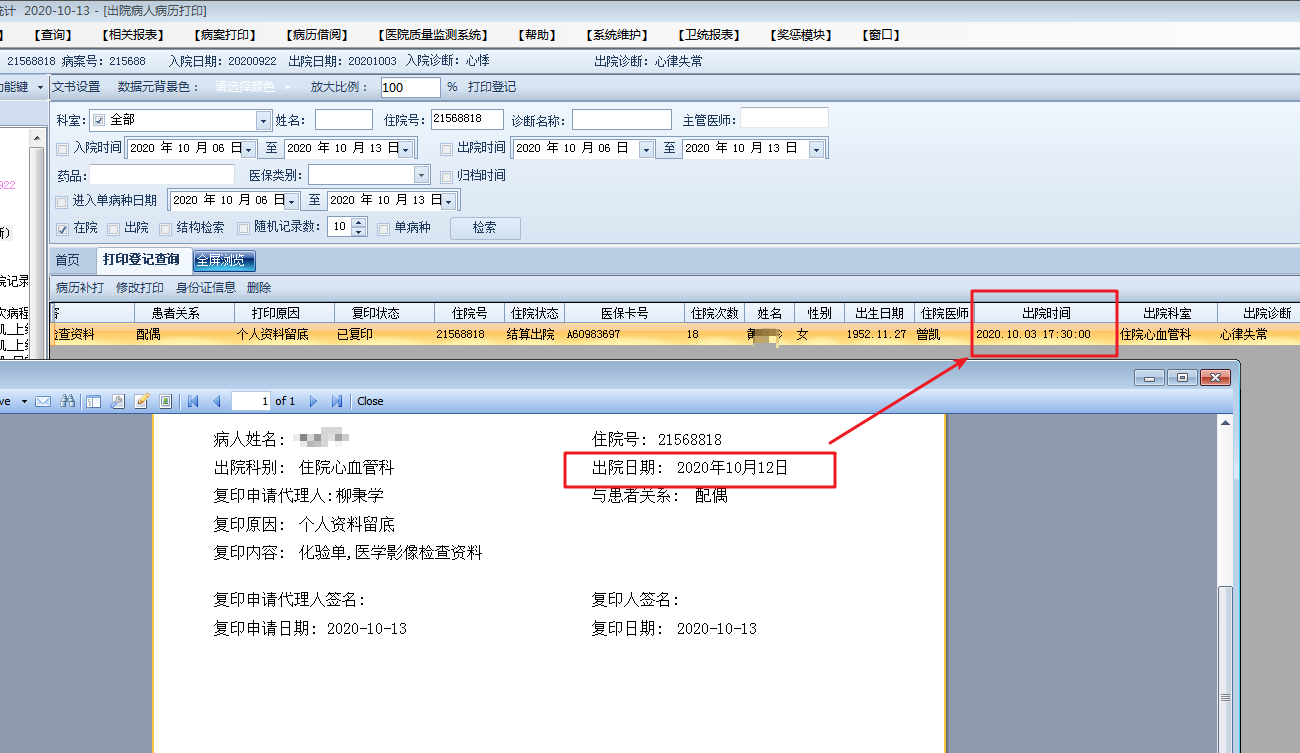Image resolution: width=1300 pixels, height=753 pixels.
Task: Click the 放大比例 zoom percentage field
Action: [410, 87]
